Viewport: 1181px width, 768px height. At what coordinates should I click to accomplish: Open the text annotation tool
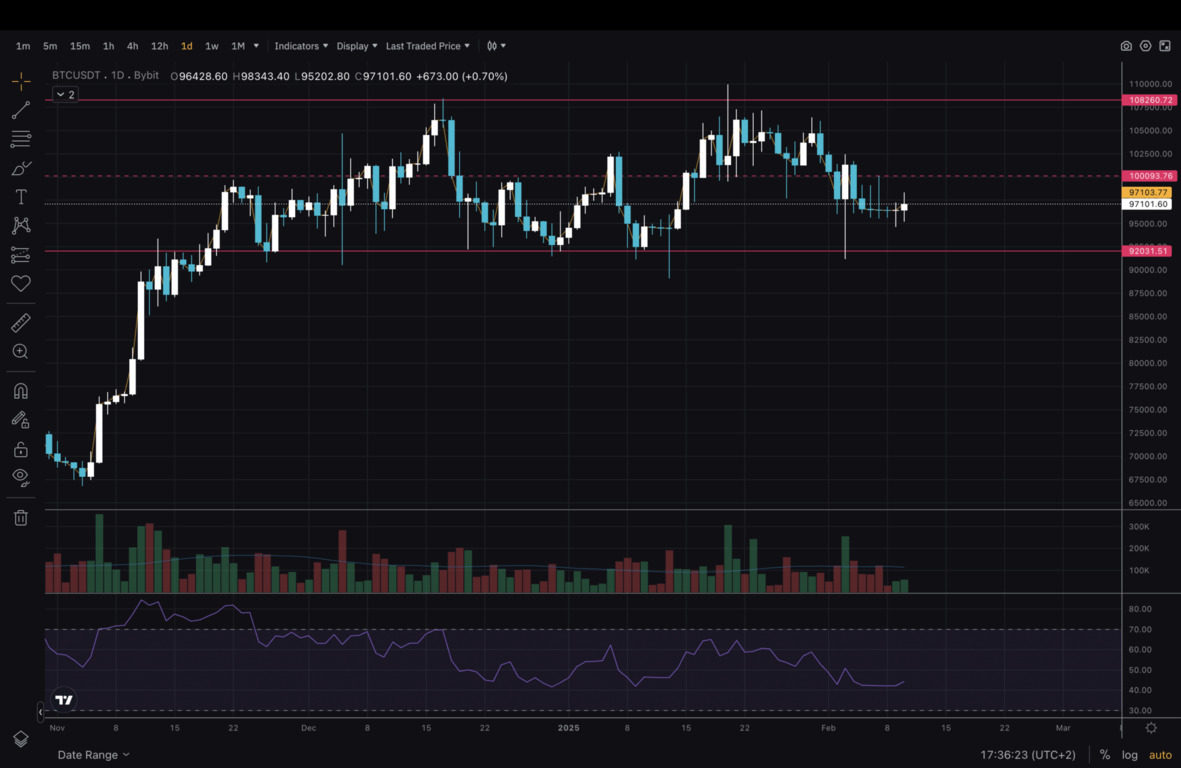[20, 197]
